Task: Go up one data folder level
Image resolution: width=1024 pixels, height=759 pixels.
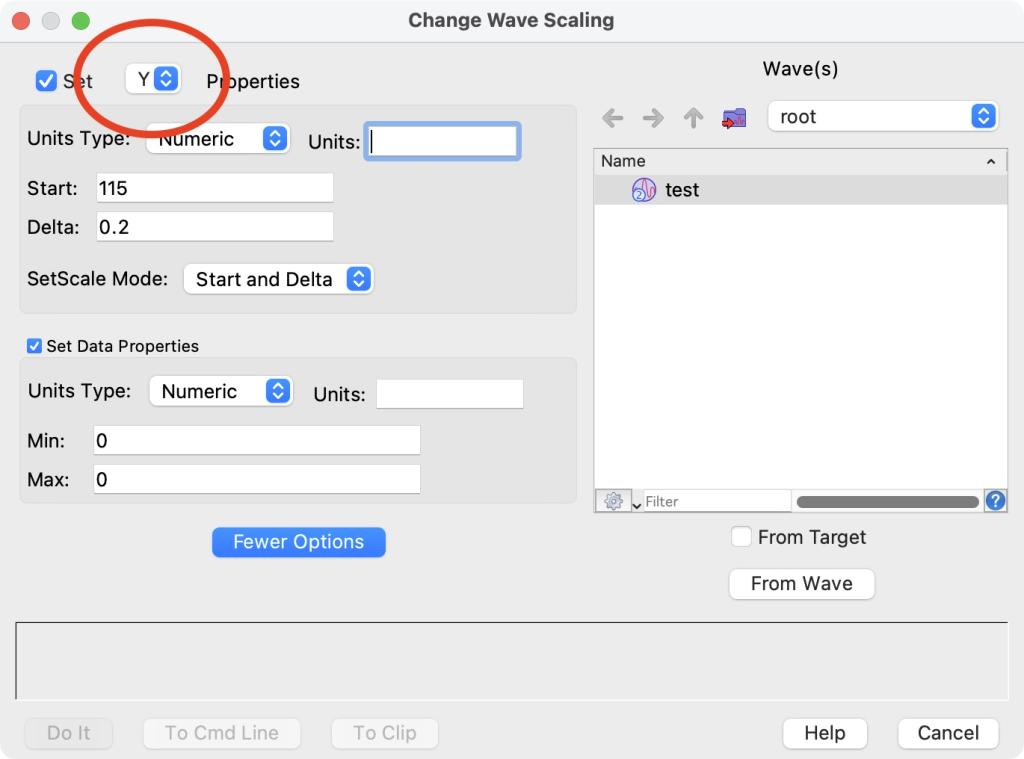Action: pyautogui.click(x=694, y=118)
